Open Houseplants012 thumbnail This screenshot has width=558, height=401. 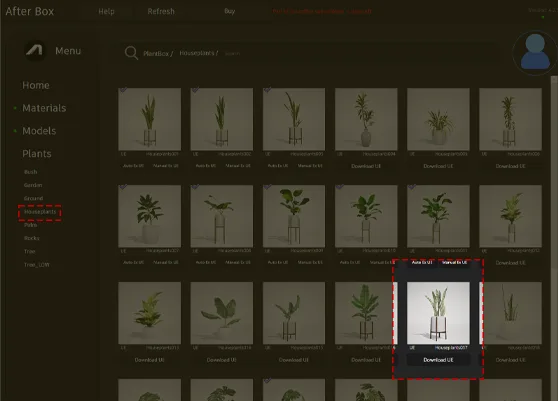[x=511, y=216]
